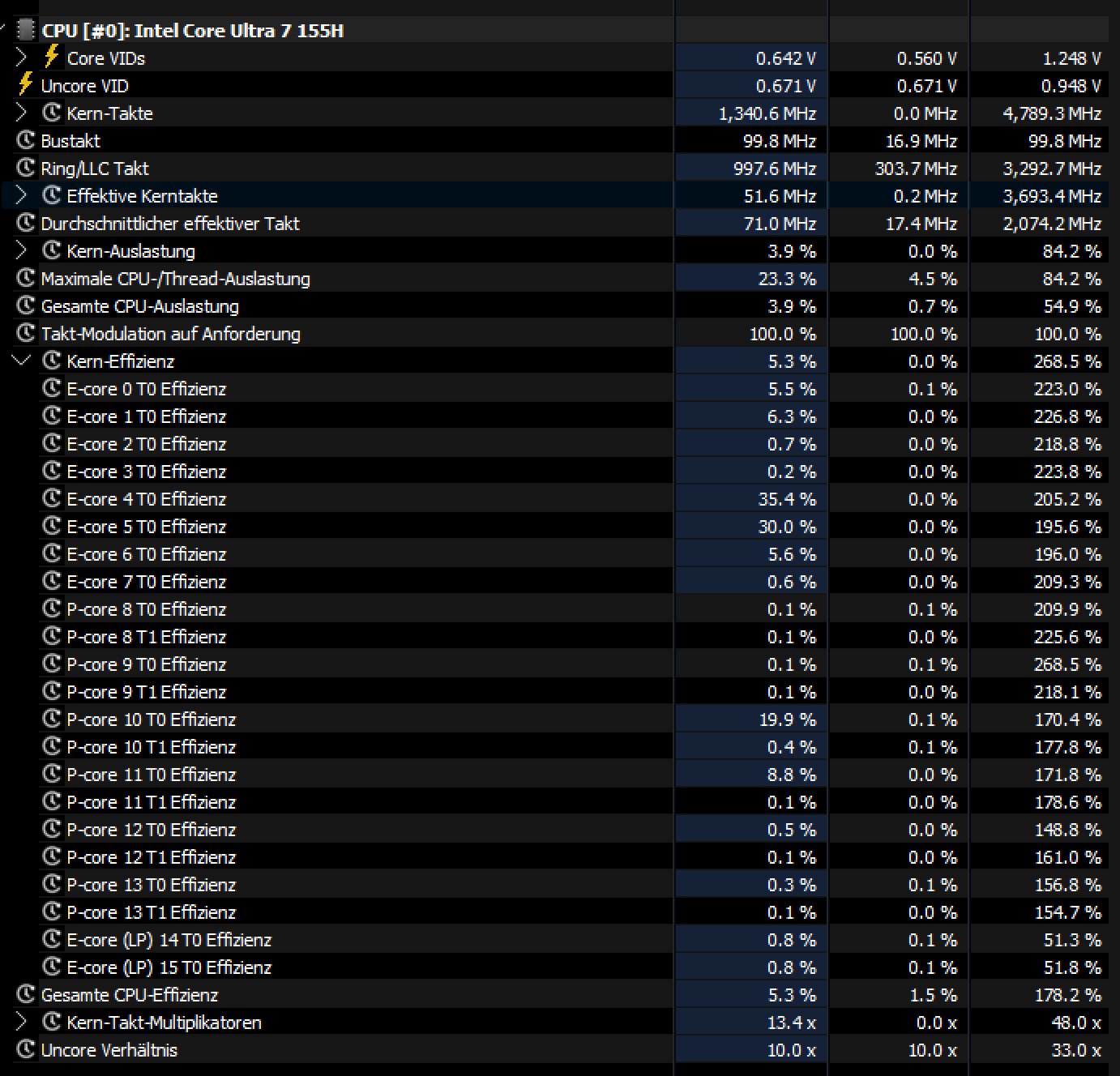This screenshot has width=1120, height=1076.
Task: Click the clock icon beside Kern-Auslastung
Action: (51, 250)
